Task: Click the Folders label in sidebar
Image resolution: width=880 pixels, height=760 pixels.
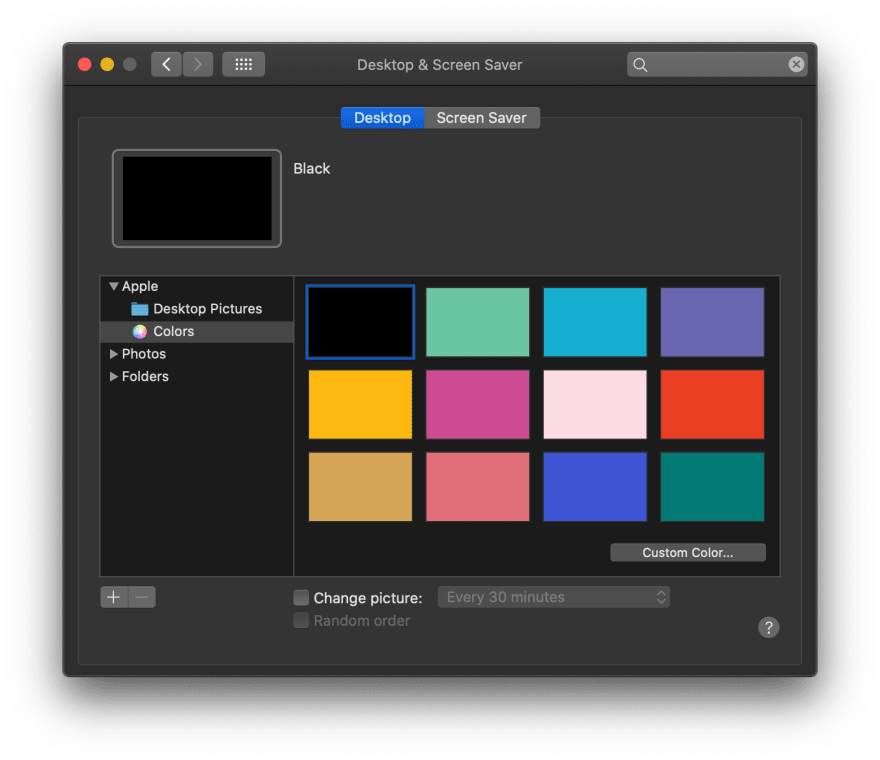Action: click(145, 376)
